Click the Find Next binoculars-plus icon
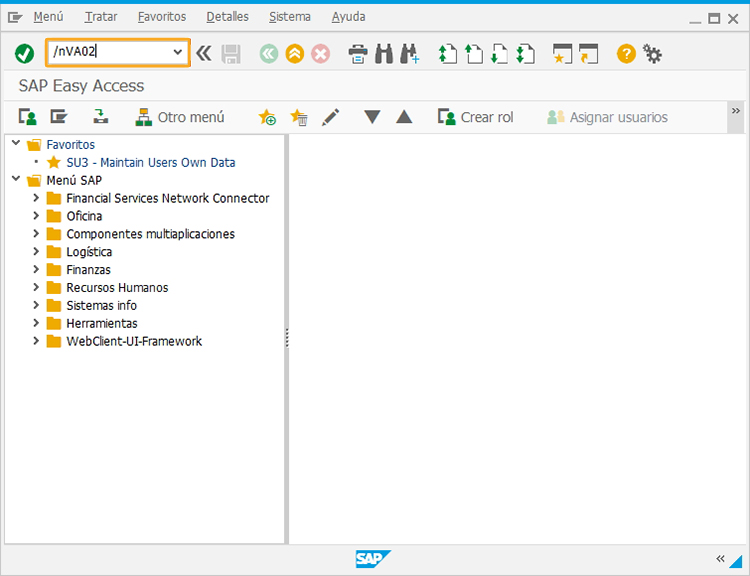750x576 pixels. click(x=410, y=54)
